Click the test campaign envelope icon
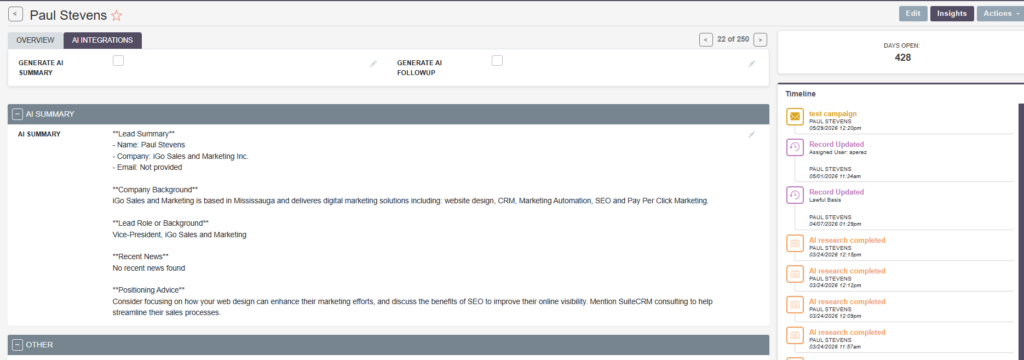This screenshot has height=360, width=1024. 795,117
